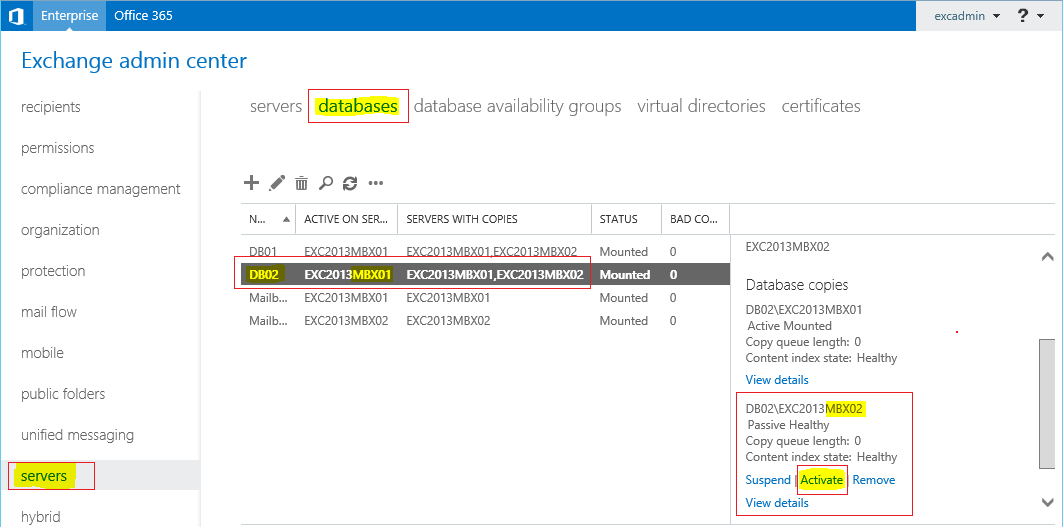Refresh the database list
The height and width of the screenshot is (527, 1063).
click(350, 183)
